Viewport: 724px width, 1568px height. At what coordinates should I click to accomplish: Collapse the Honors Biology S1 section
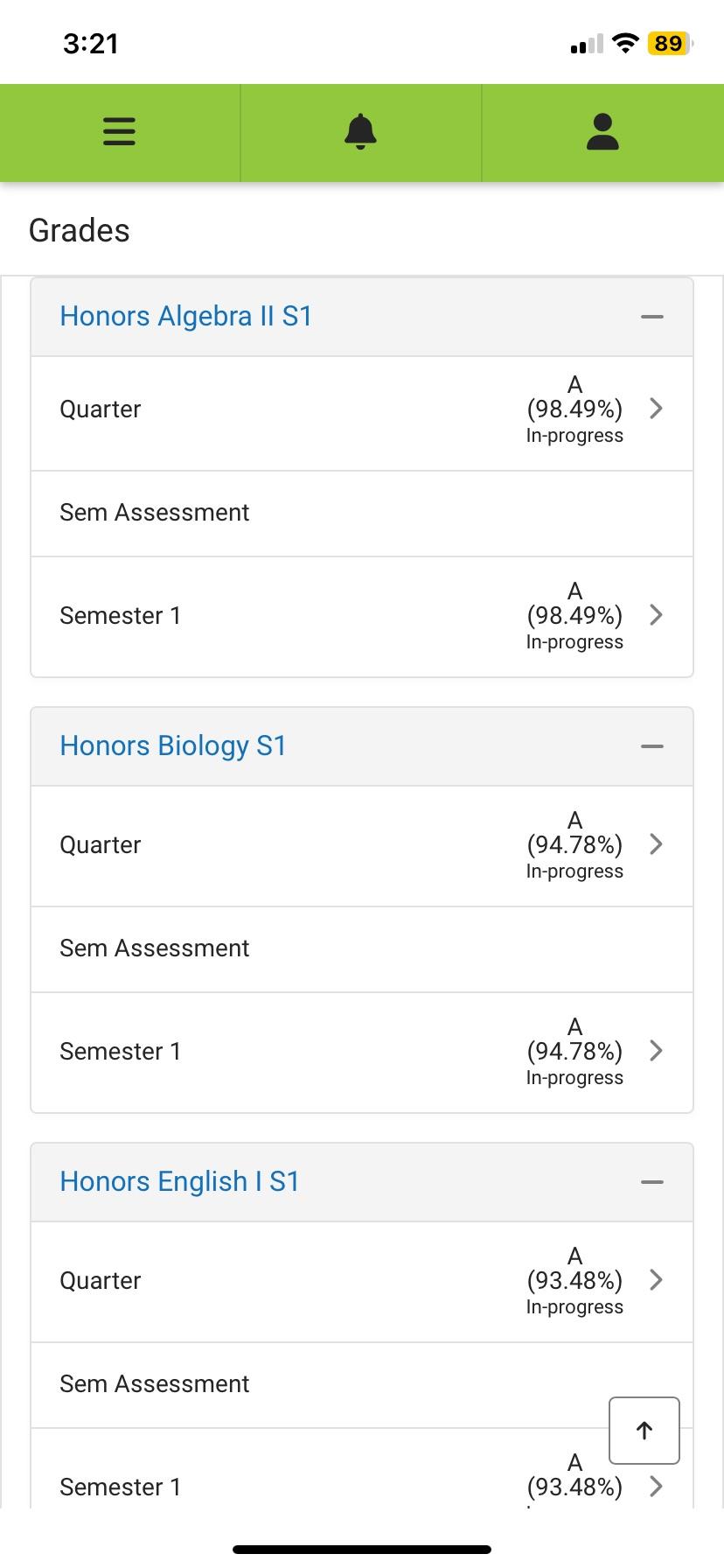[652, 745]
